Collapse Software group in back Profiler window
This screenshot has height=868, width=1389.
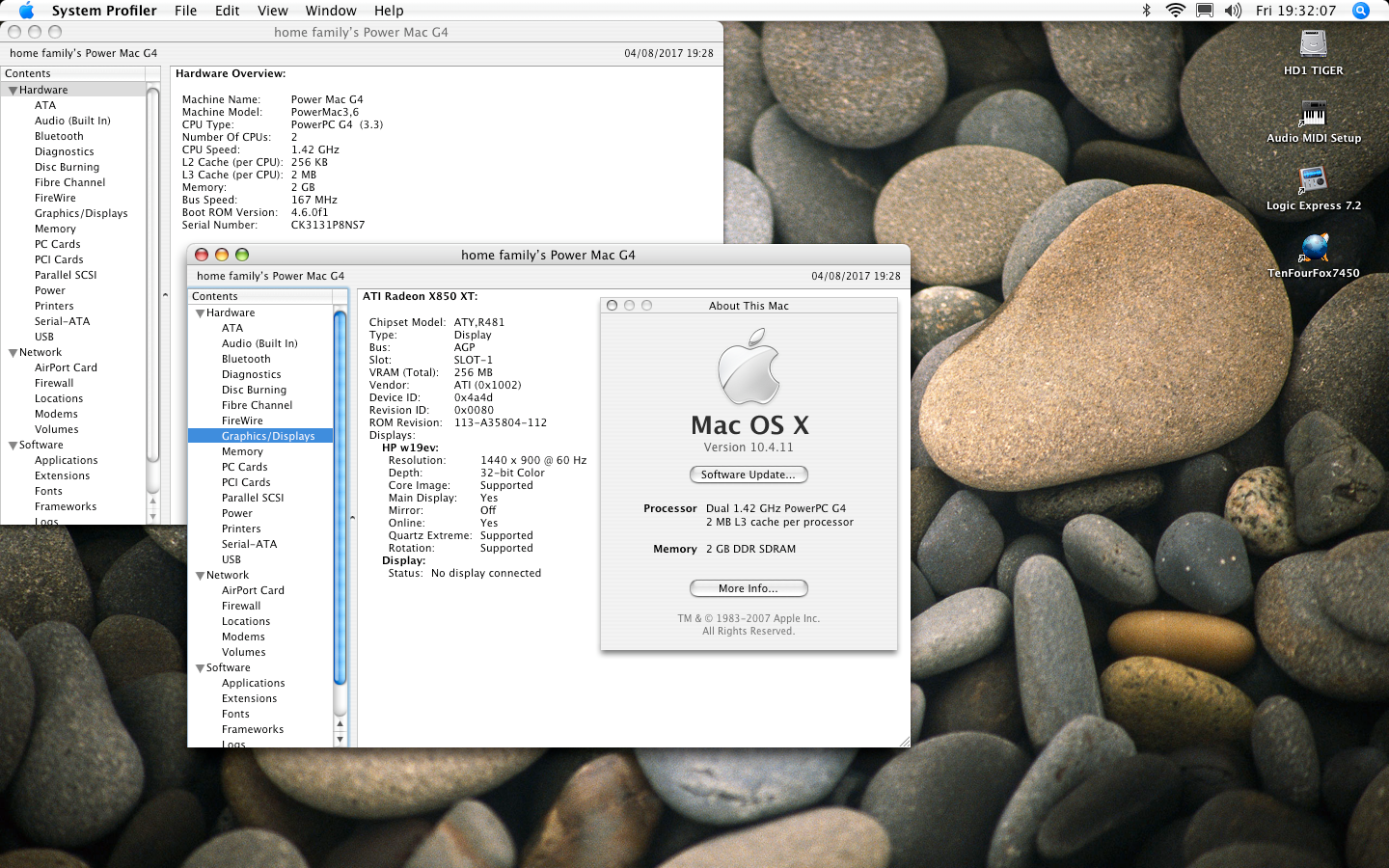tap(13, 446)
